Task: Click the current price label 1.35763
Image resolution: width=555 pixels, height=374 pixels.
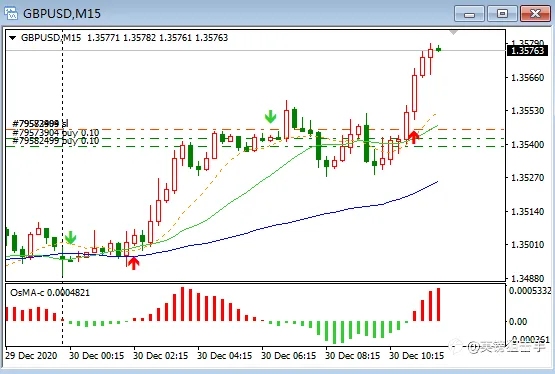Action: coord(527,50)
